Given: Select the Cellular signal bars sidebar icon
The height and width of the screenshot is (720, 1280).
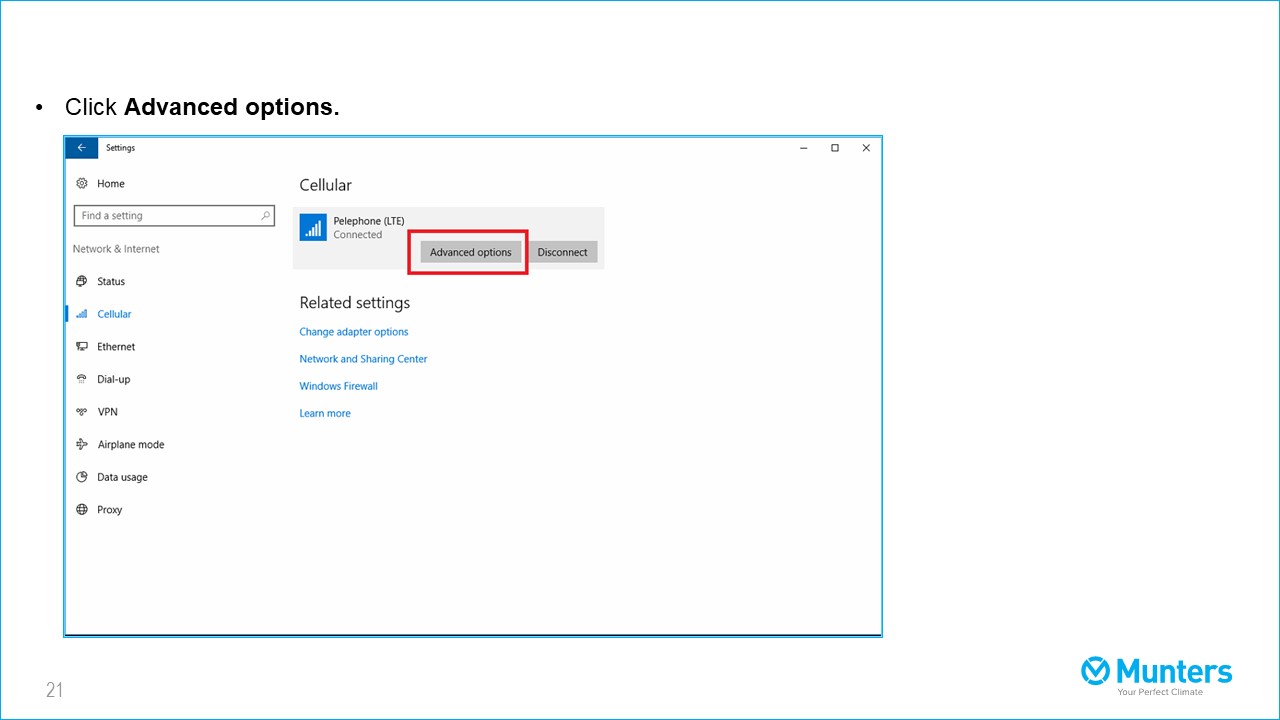Looking at the screenshot, I should click(82, 314).
